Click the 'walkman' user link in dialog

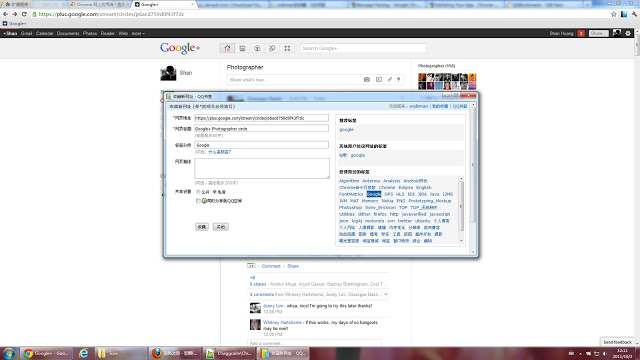click(x=418, y=106)
